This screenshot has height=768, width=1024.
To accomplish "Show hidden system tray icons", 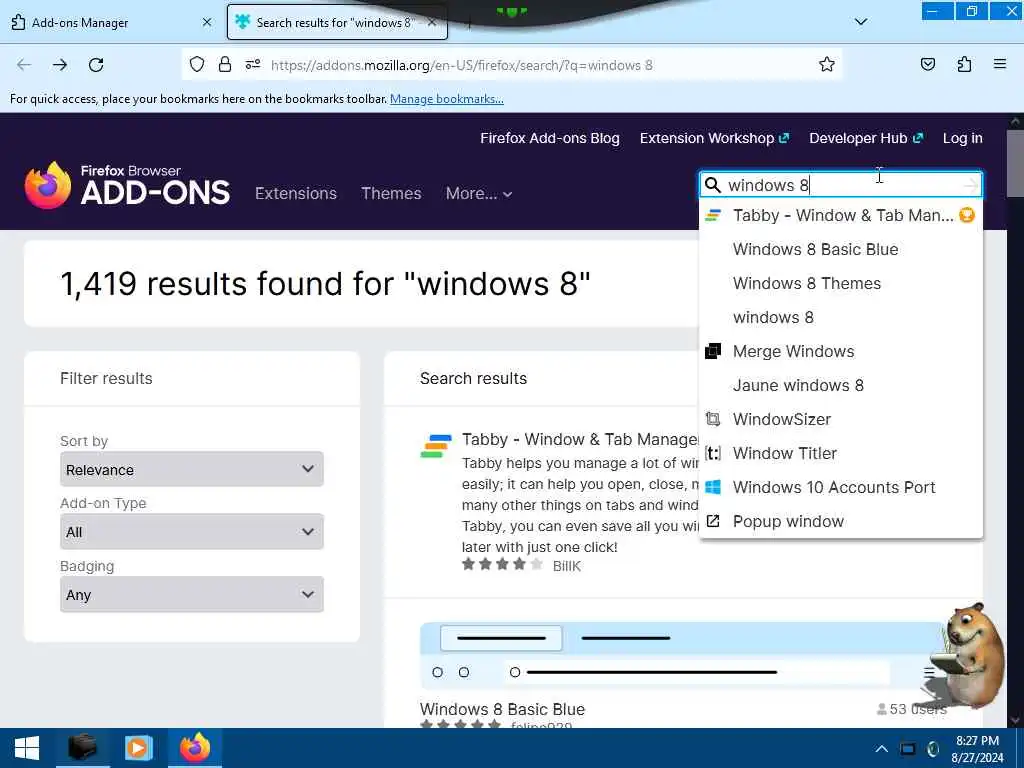I will point(882,748).
